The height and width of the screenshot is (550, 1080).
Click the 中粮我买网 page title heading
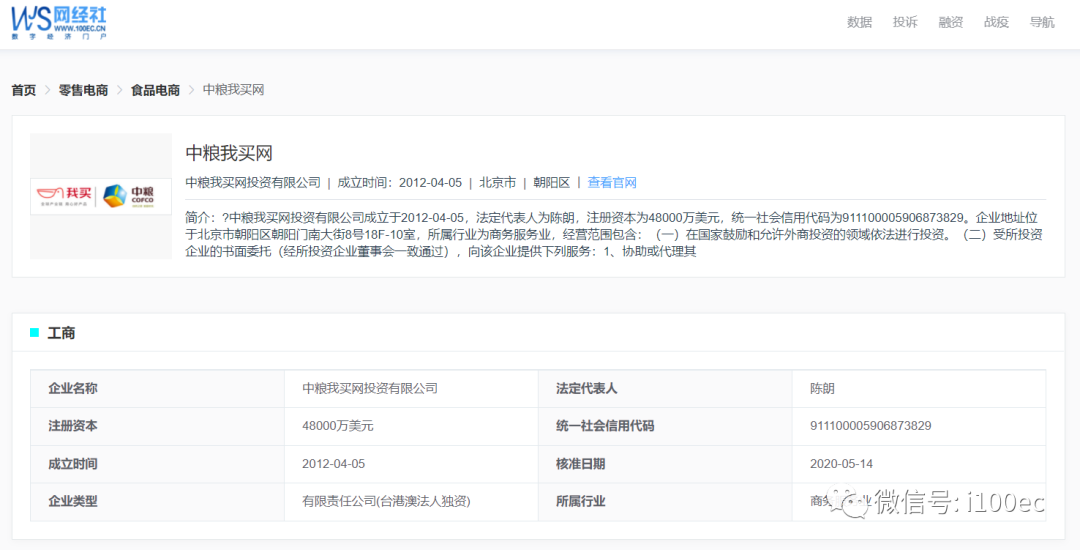pos(229,153)
